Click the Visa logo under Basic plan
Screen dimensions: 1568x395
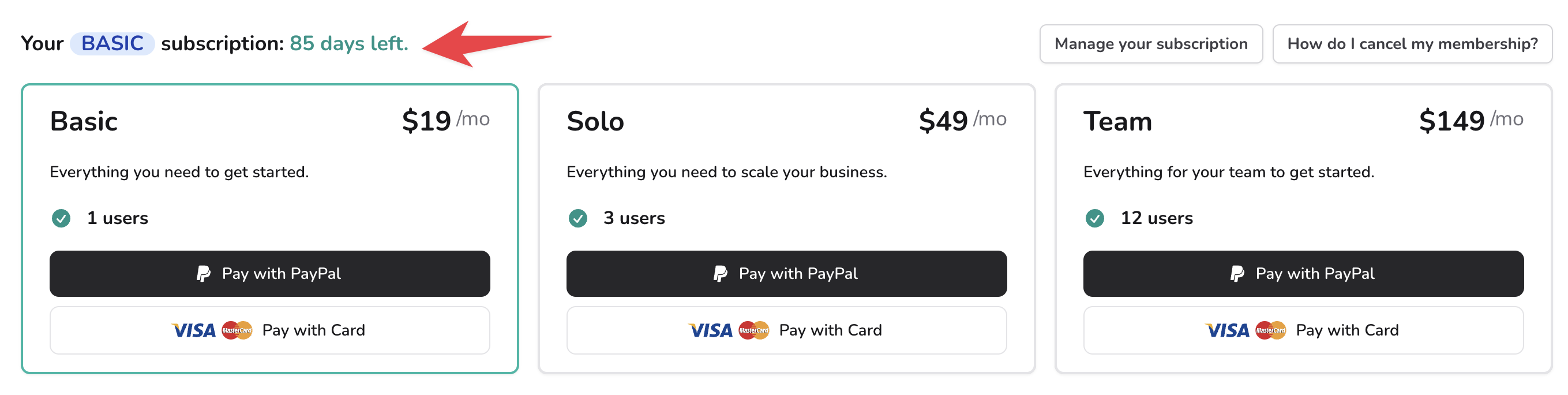pos(194,330)
